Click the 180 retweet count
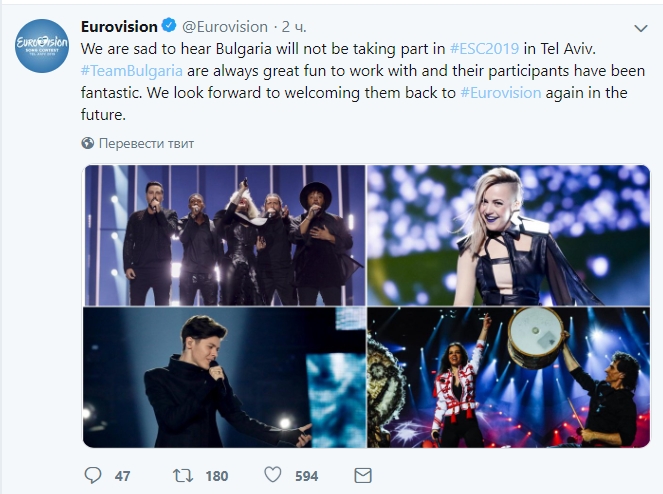 point(216,475)
